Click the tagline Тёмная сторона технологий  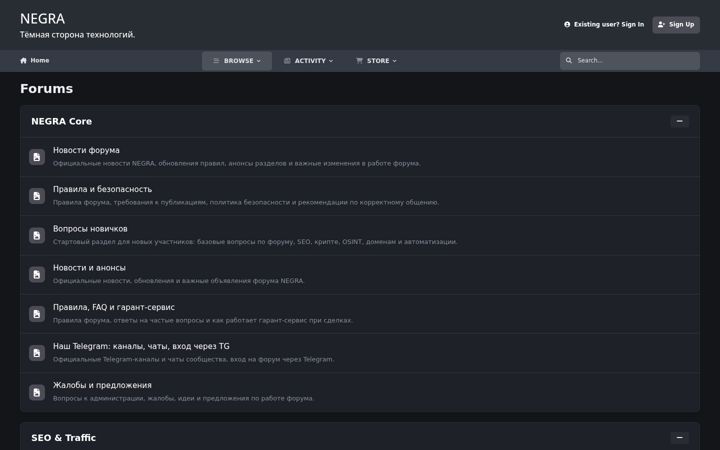click(78, 35)
